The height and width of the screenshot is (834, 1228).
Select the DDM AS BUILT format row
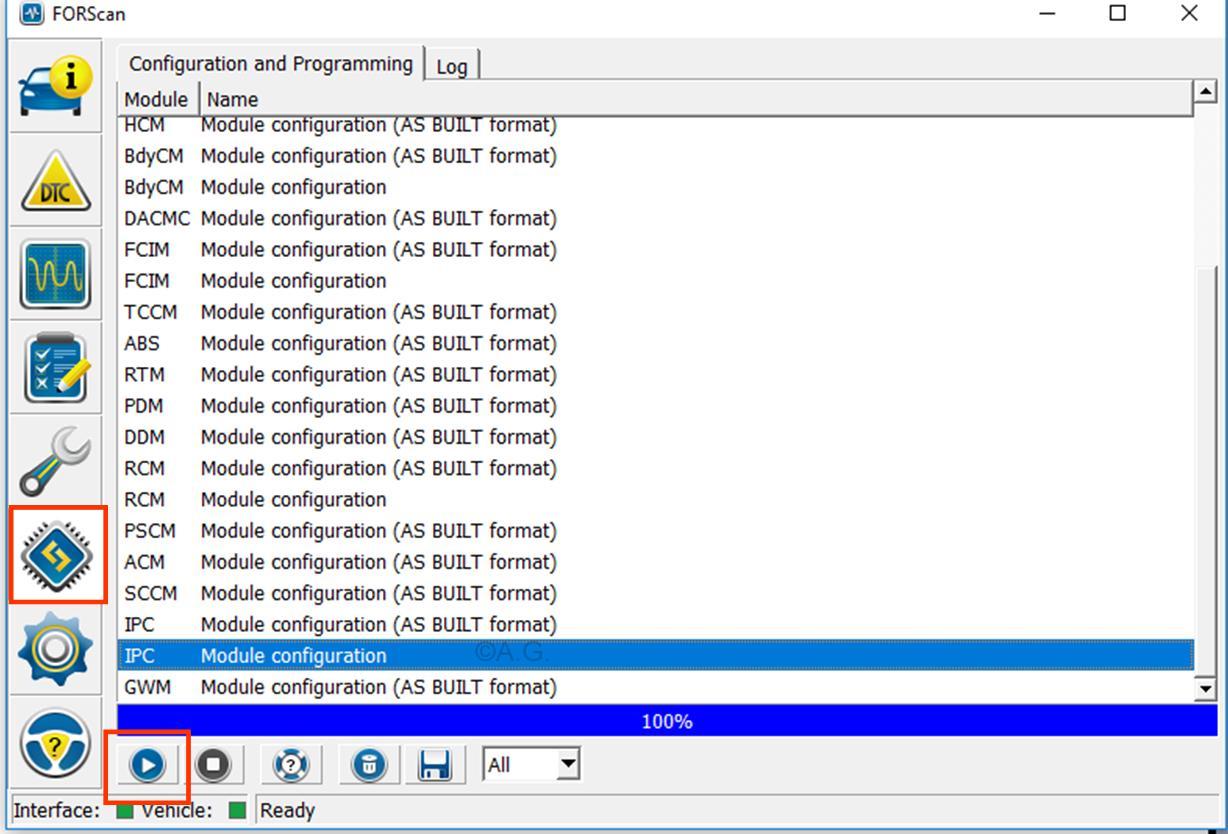656,437
